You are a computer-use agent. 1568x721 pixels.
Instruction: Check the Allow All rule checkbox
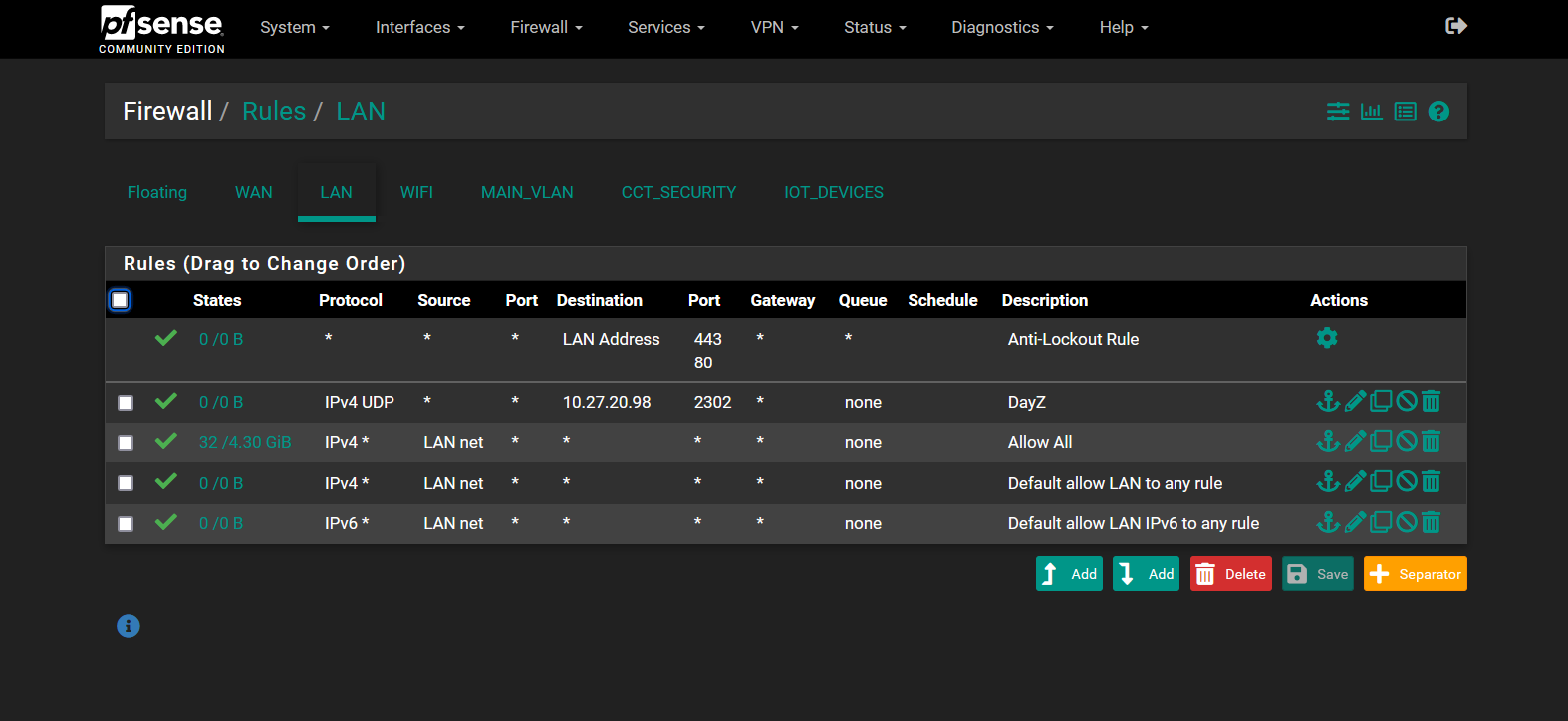pyautogui.click(x=126, y=443)
